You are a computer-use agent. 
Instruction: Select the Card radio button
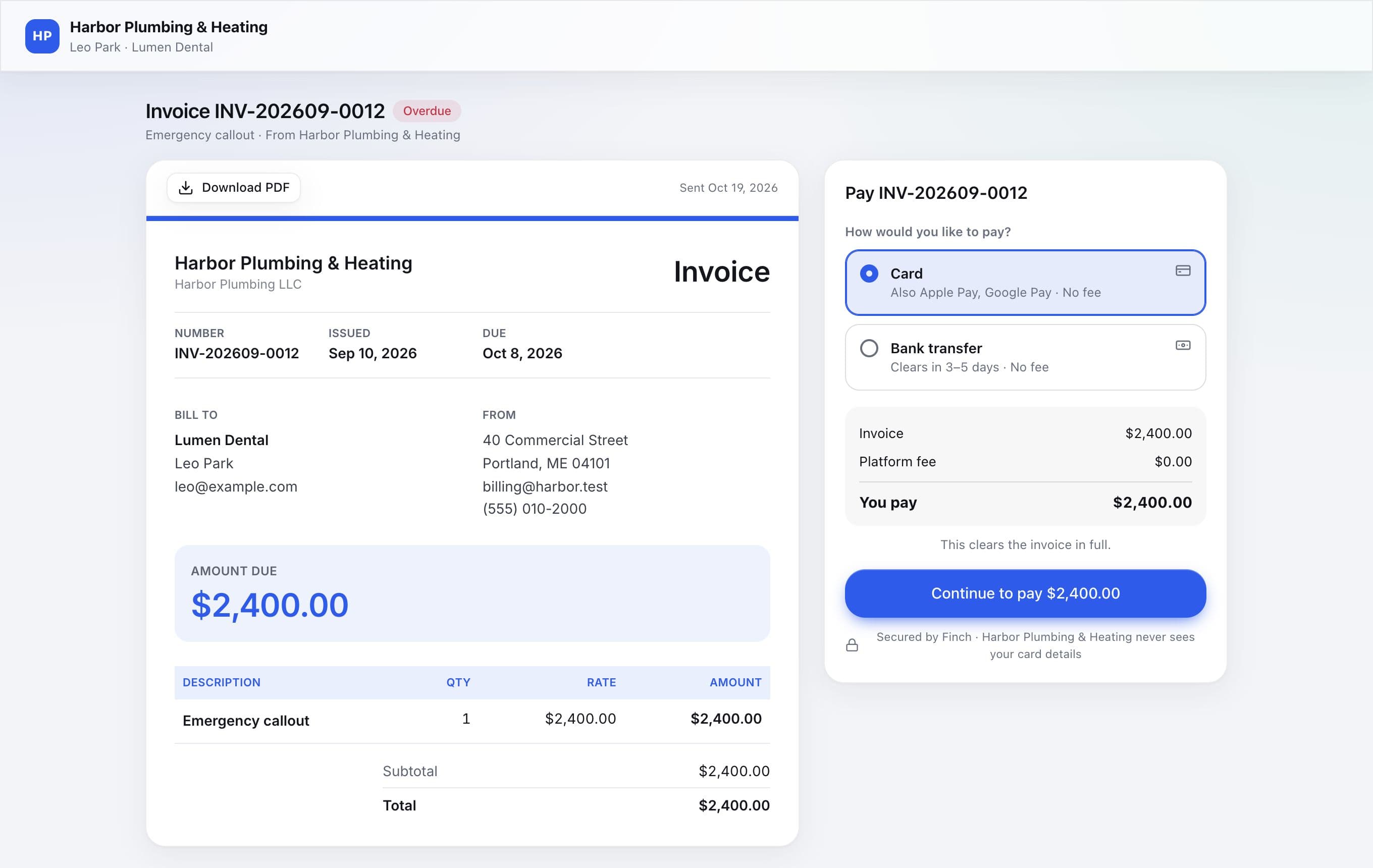[x=869, y=274]
